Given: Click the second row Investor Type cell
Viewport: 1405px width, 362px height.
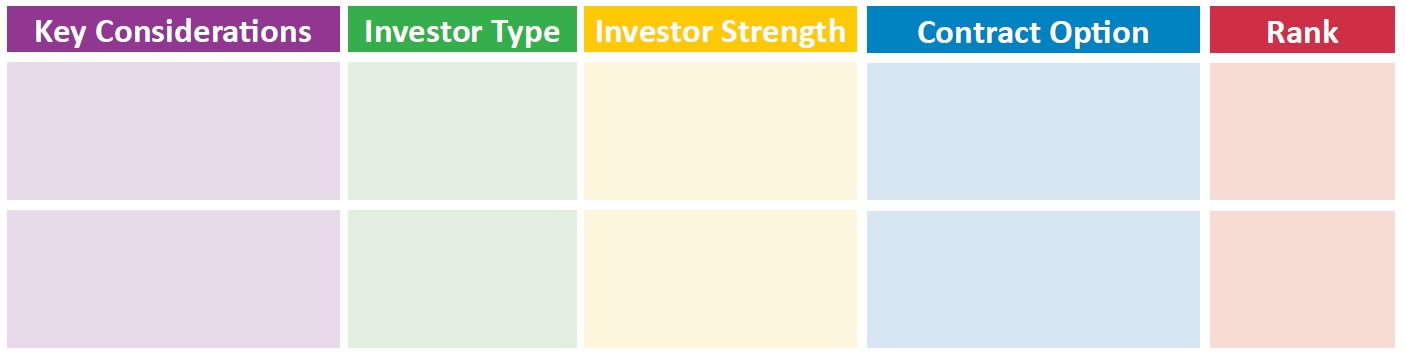Looking at the screenshot, I should [462, 279].
